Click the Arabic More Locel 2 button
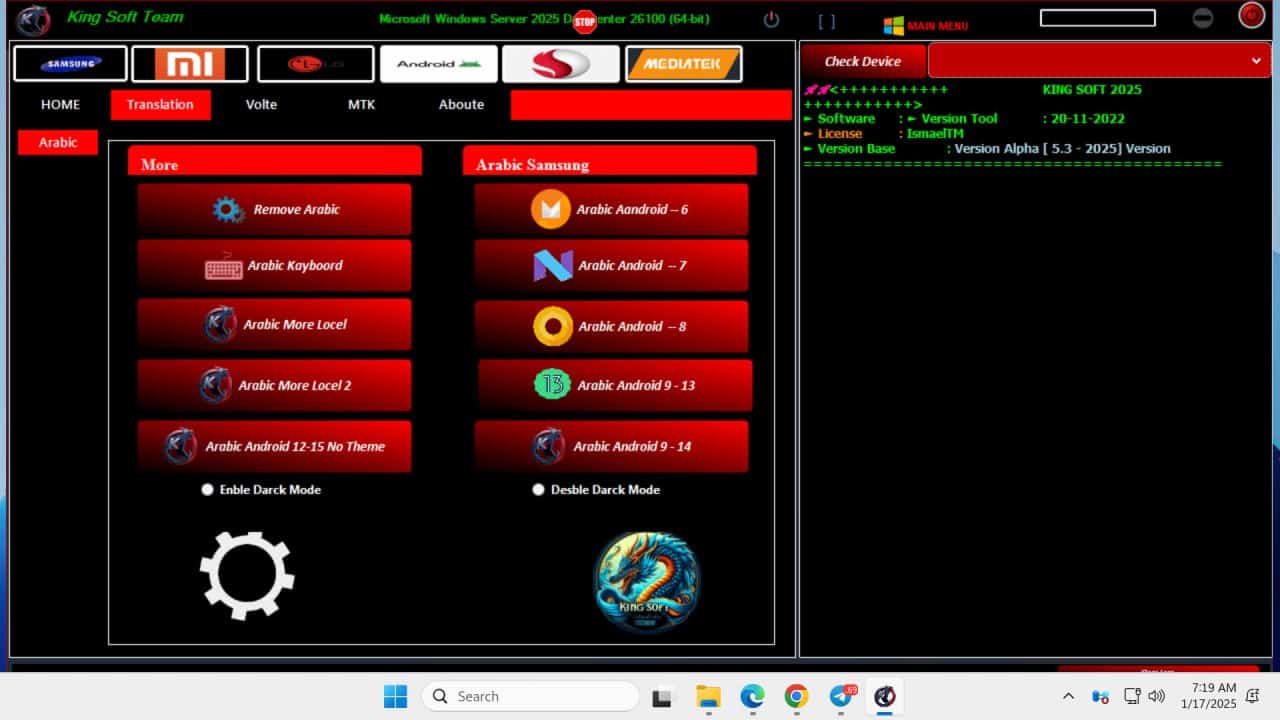1280x720 pixels. coord(274,385)
